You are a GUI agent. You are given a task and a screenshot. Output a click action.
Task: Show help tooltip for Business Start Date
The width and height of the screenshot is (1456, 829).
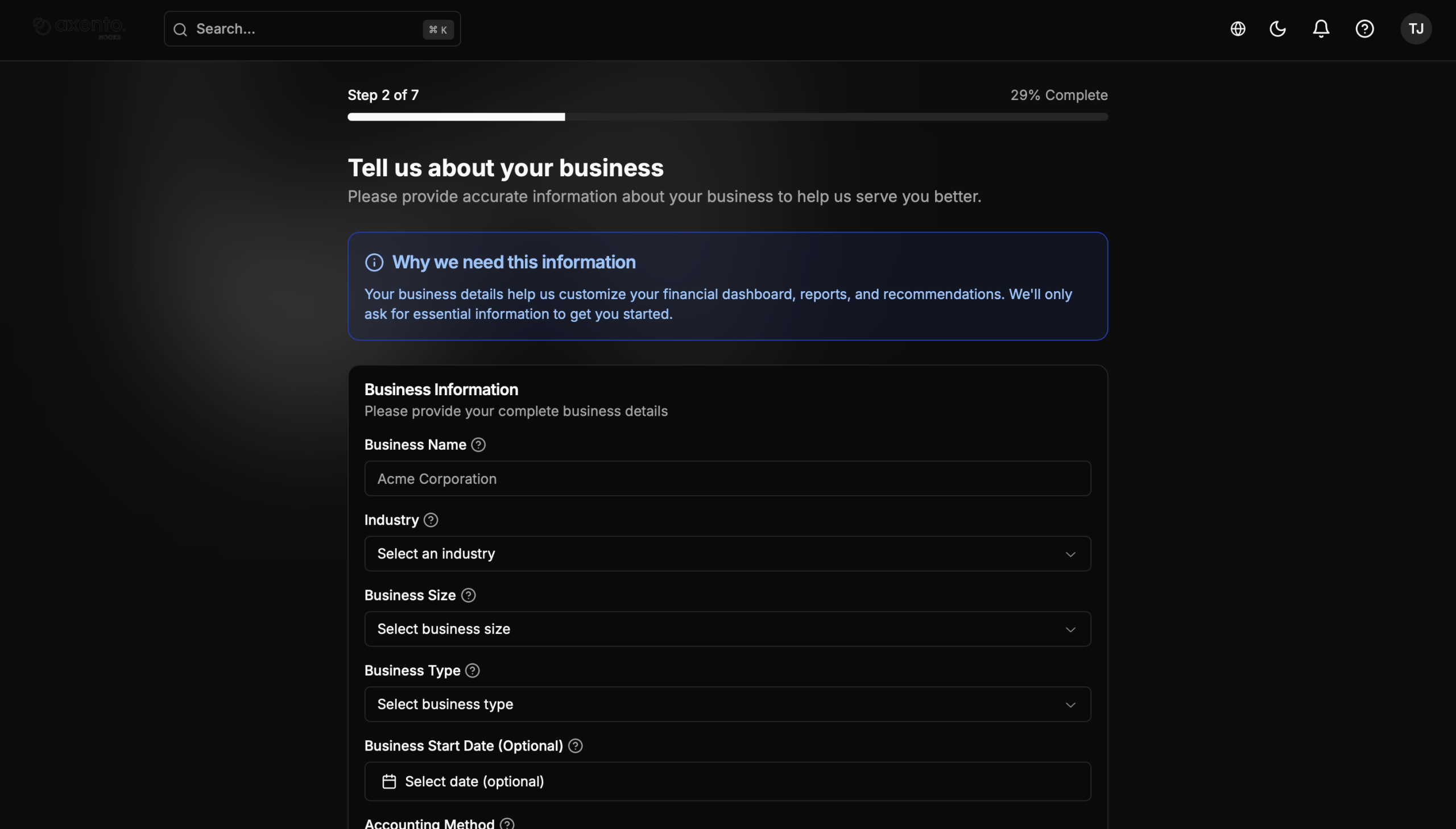(x=575, y=745)
